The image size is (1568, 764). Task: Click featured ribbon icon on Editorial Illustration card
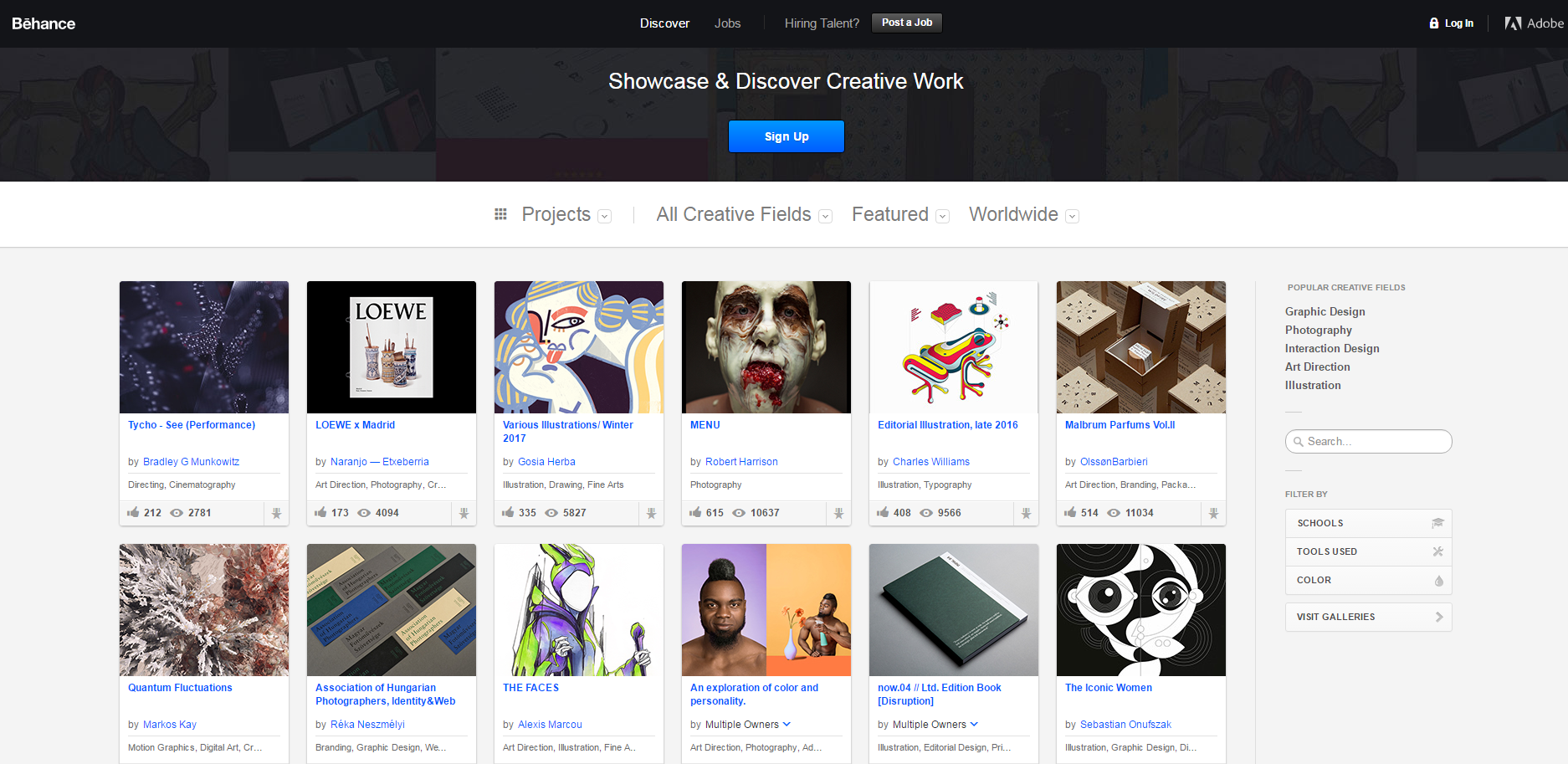tap(1026, 513)
